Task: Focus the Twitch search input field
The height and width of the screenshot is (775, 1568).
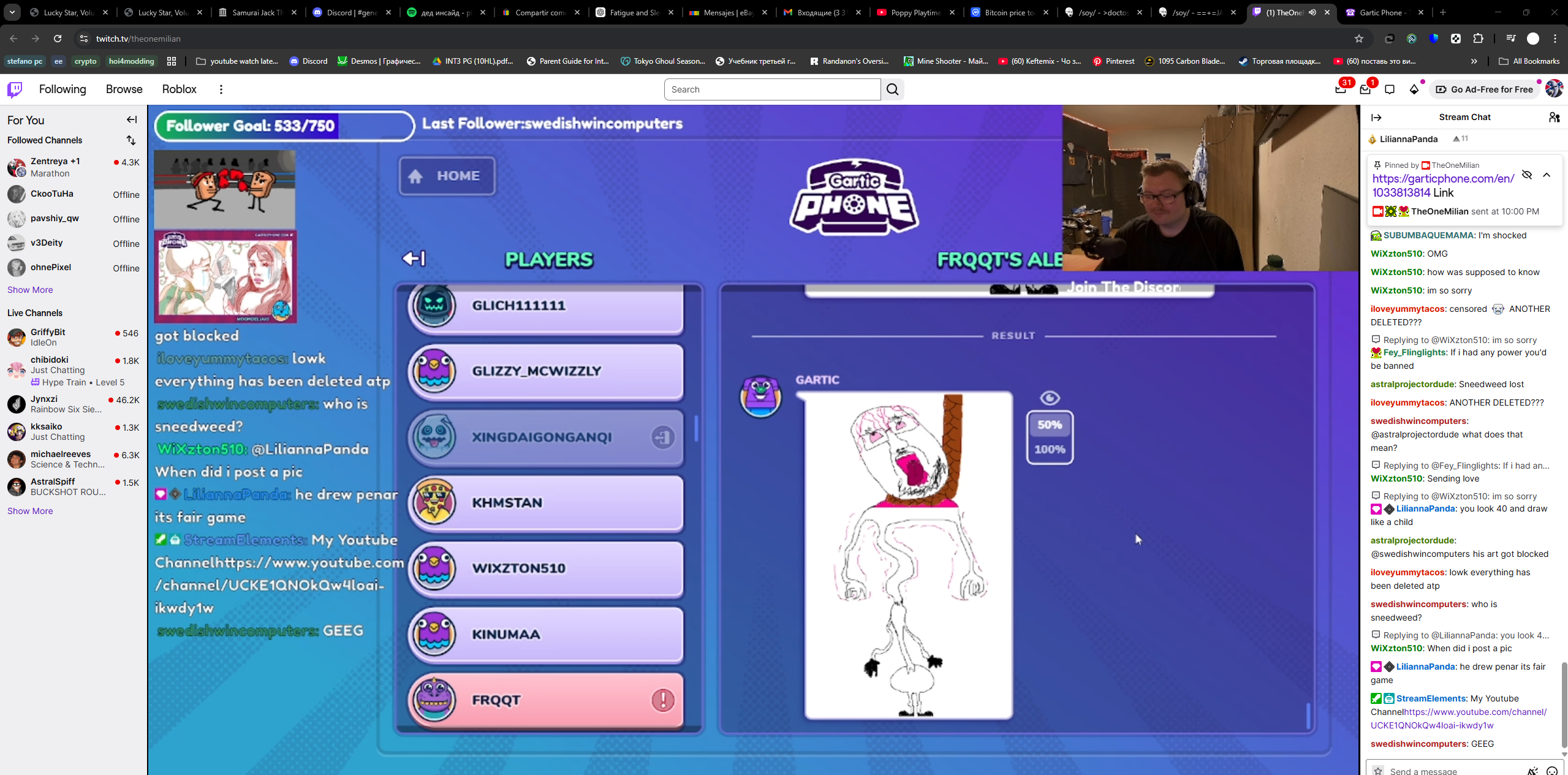Action: tap(772, 89)
